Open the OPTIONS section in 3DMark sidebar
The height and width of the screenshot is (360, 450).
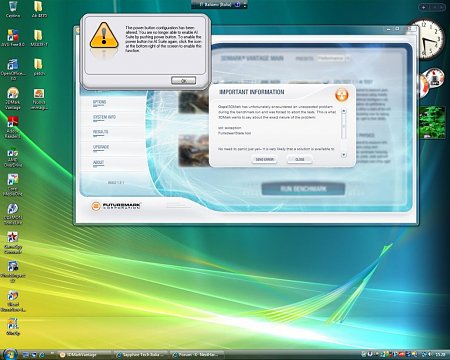[x=100, y=103]
